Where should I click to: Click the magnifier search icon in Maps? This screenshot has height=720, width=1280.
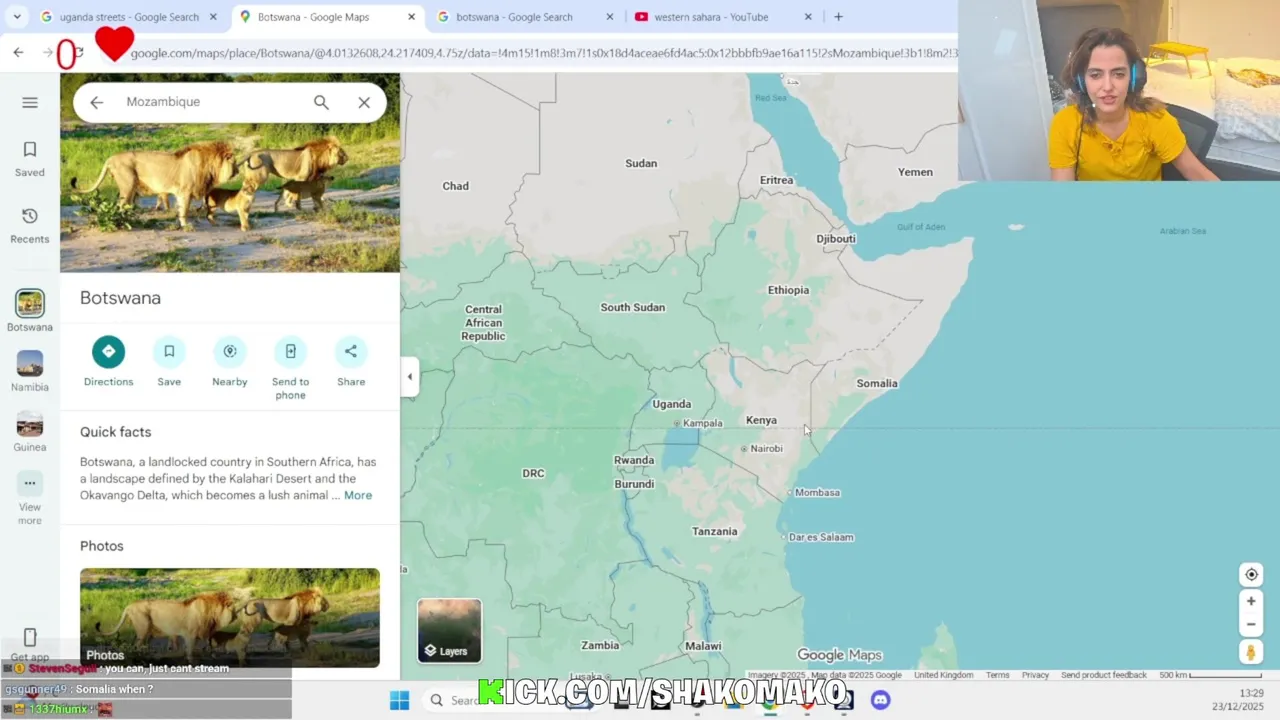[321, 102]
